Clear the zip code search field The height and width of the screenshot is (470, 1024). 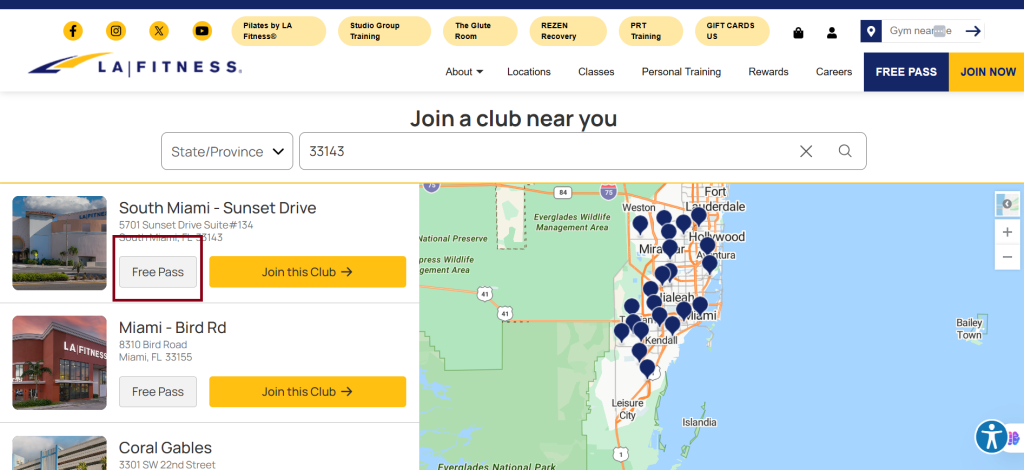(806, 151)
